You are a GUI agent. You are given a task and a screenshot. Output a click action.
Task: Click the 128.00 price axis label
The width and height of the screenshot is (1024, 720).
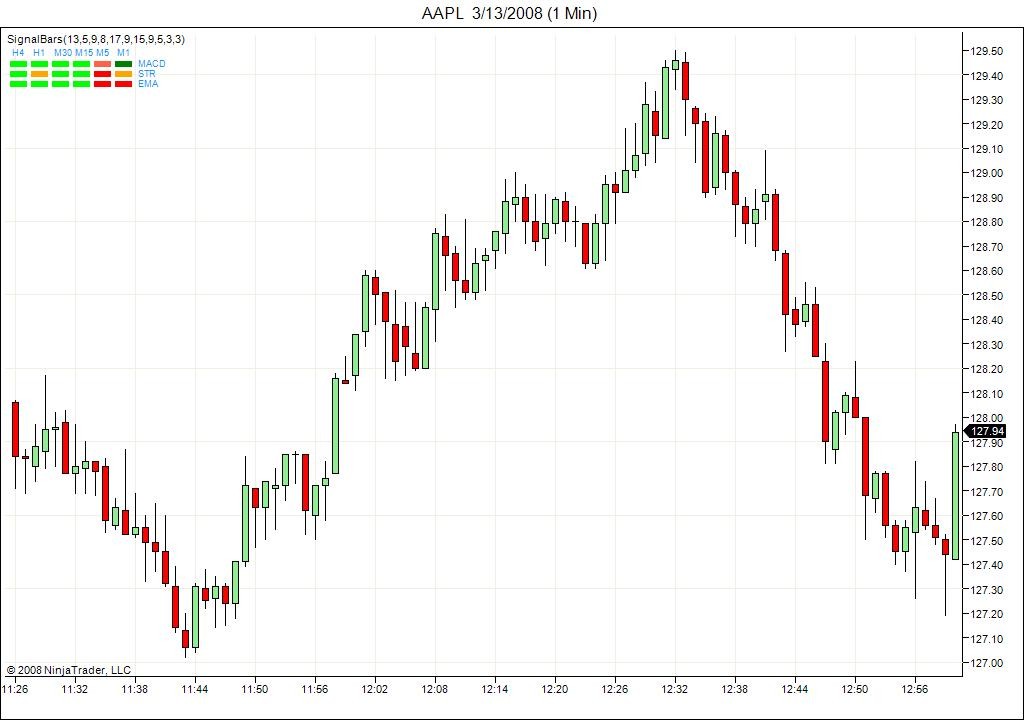point(987,418)
